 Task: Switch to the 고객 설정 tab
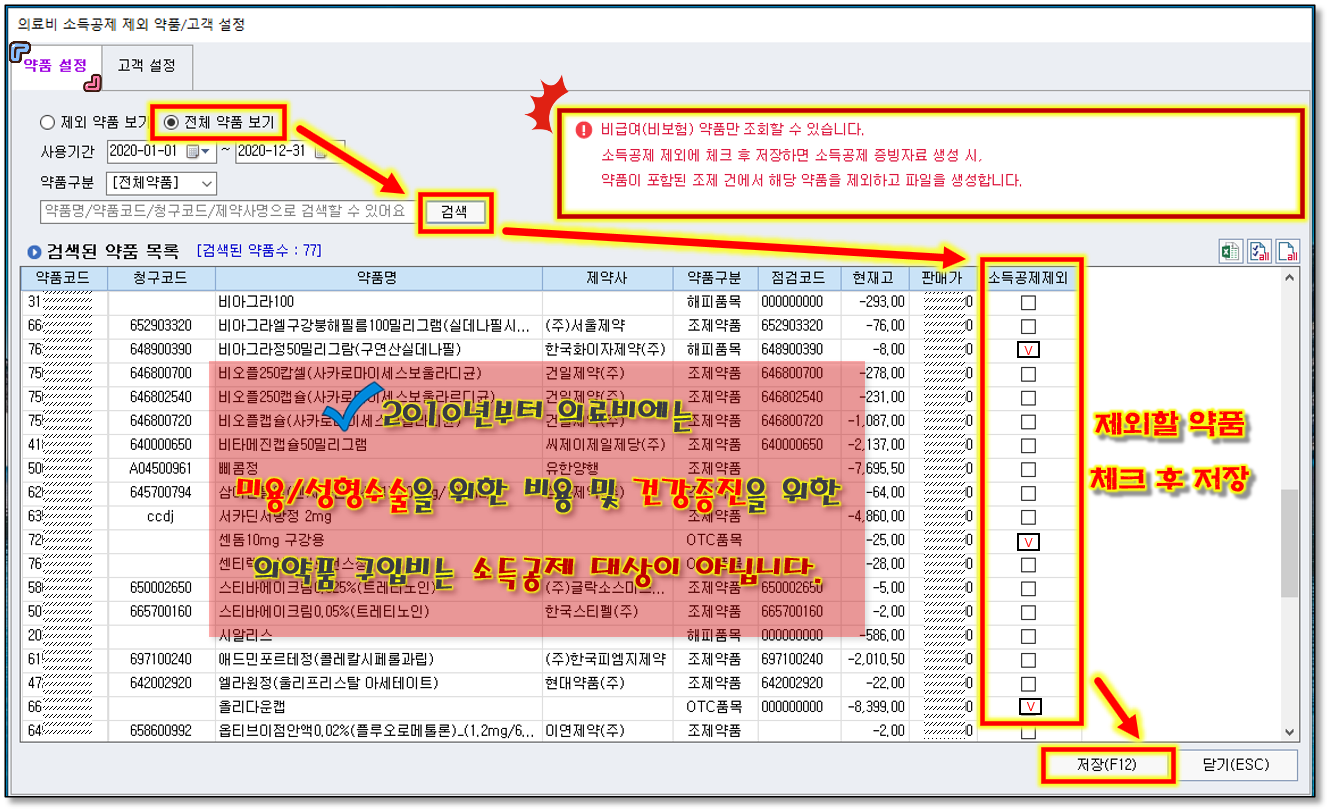coord(146,66)
